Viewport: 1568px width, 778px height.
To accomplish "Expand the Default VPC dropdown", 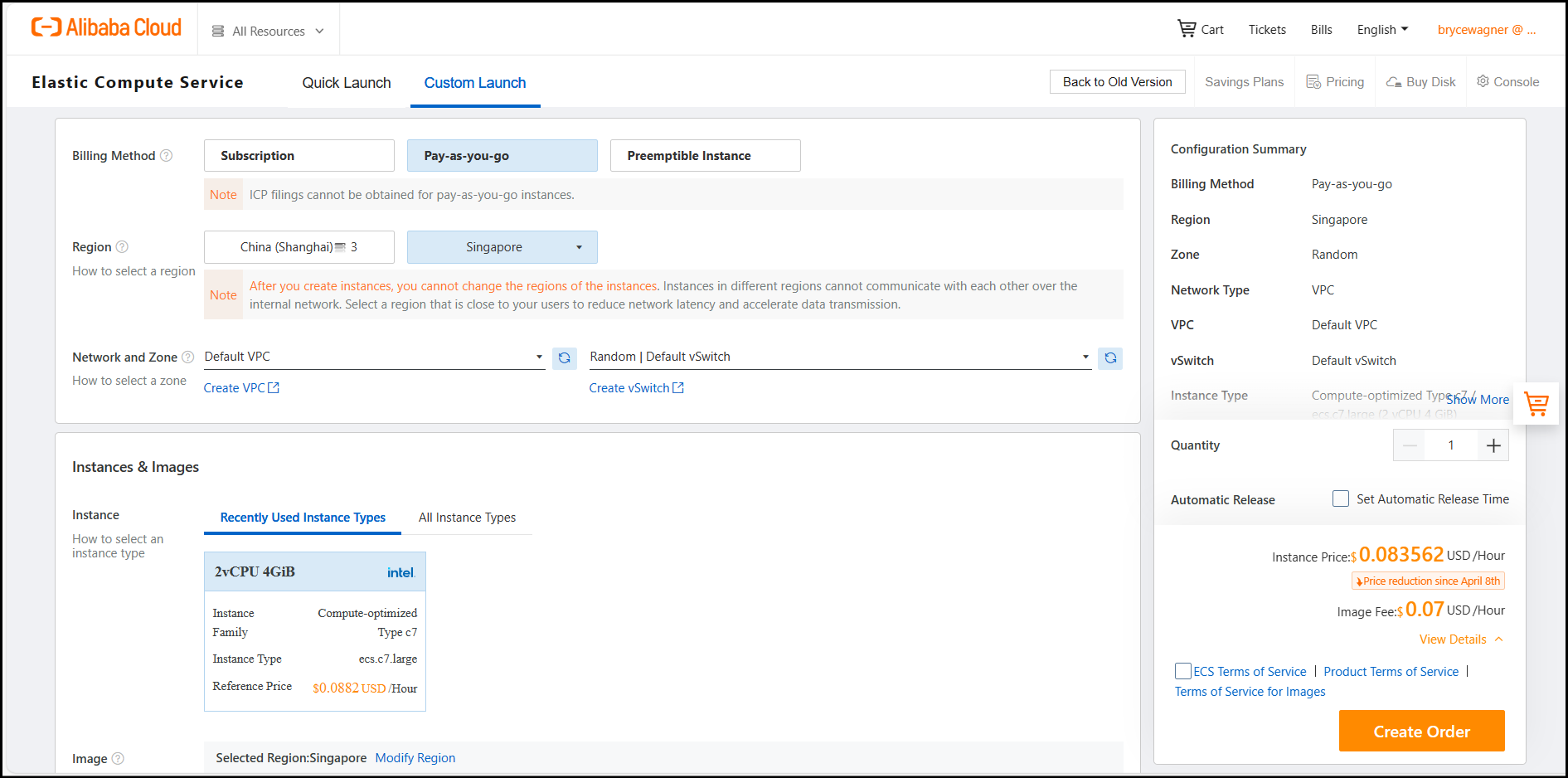I will coord(373,357).
